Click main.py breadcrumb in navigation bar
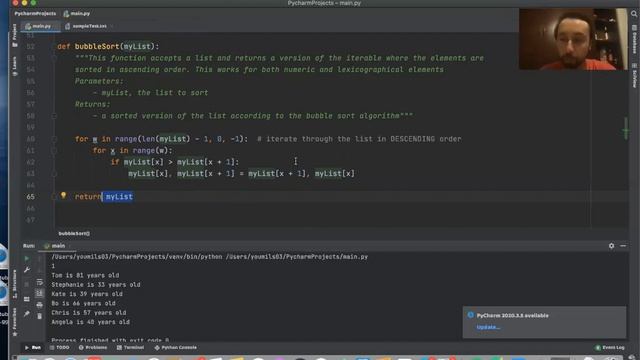 pos(77,13)
